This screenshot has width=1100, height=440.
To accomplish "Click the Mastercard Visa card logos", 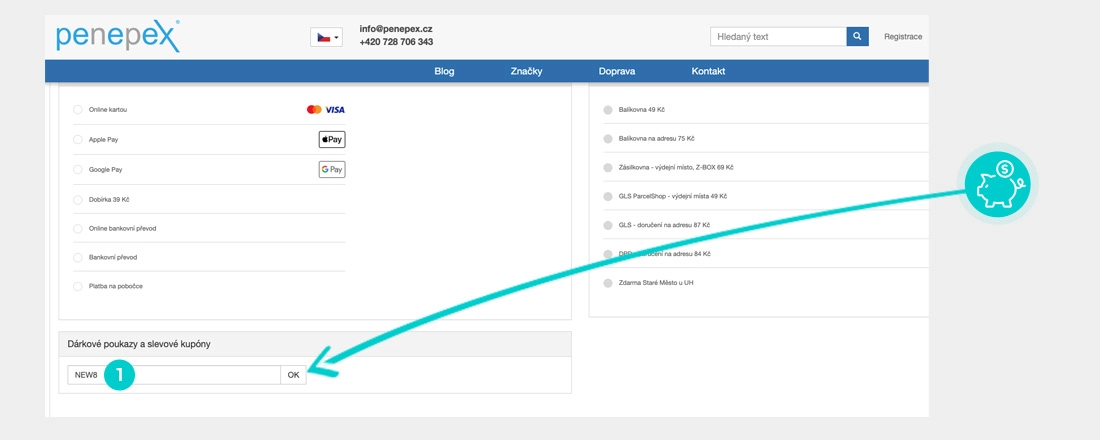I will (325, 110).
